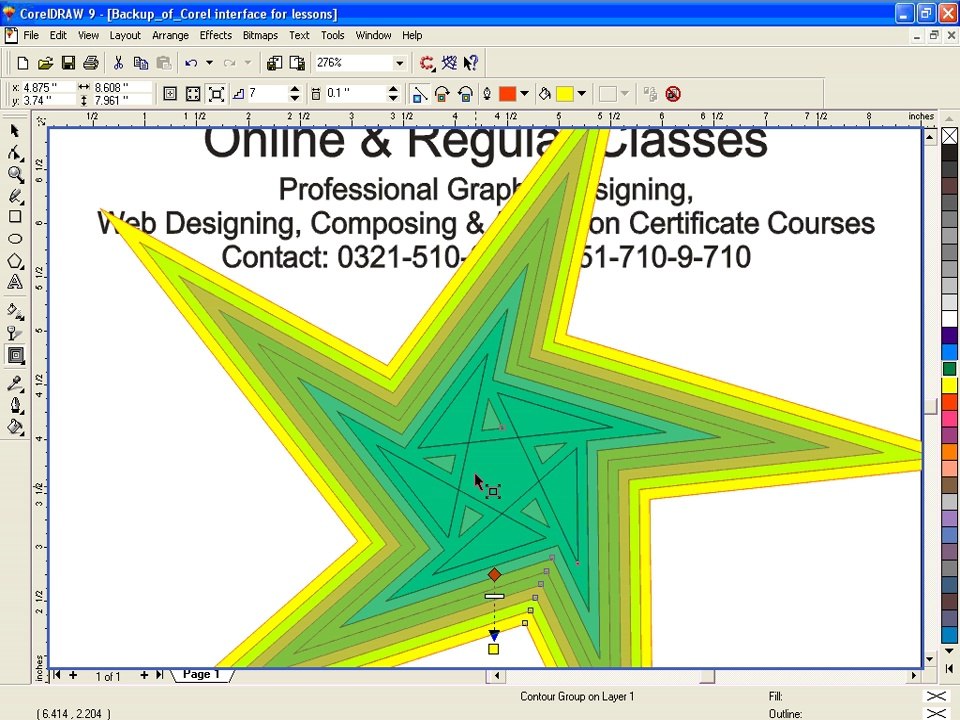
Task: Open the contour fill color dropdown
Action: [x=582, y=94]
